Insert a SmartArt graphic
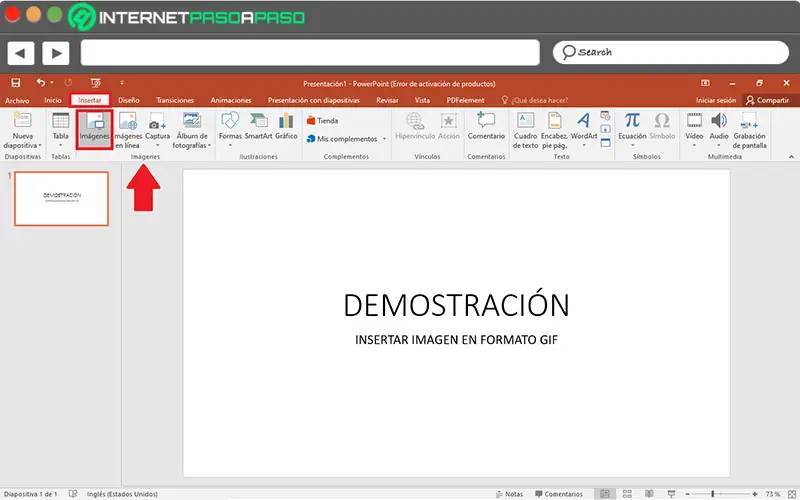 tap(258, 127)
